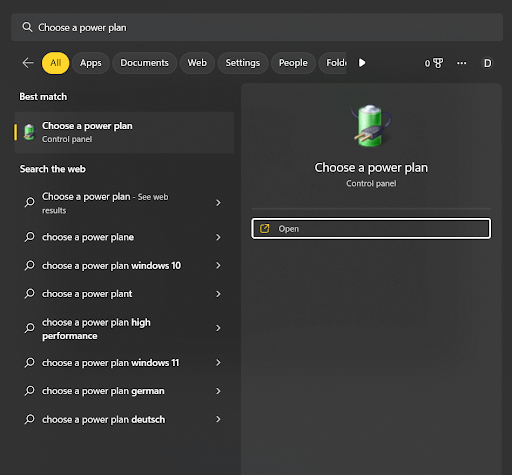Image resolution: width=512 pixels, height=475 pixels.
Task: Switch to the partially hidden Folders tab
Action: point(333,63)
